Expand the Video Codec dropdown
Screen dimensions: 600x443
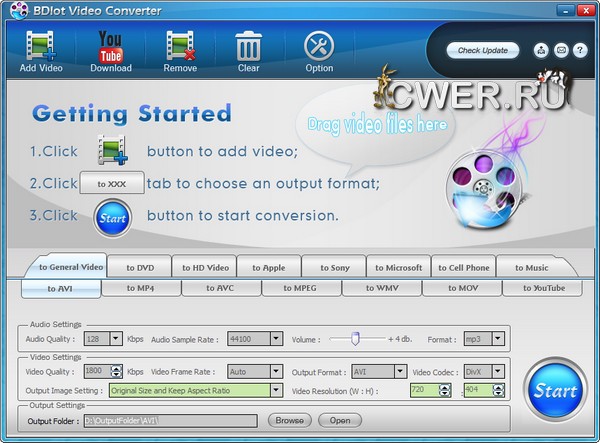498,371
